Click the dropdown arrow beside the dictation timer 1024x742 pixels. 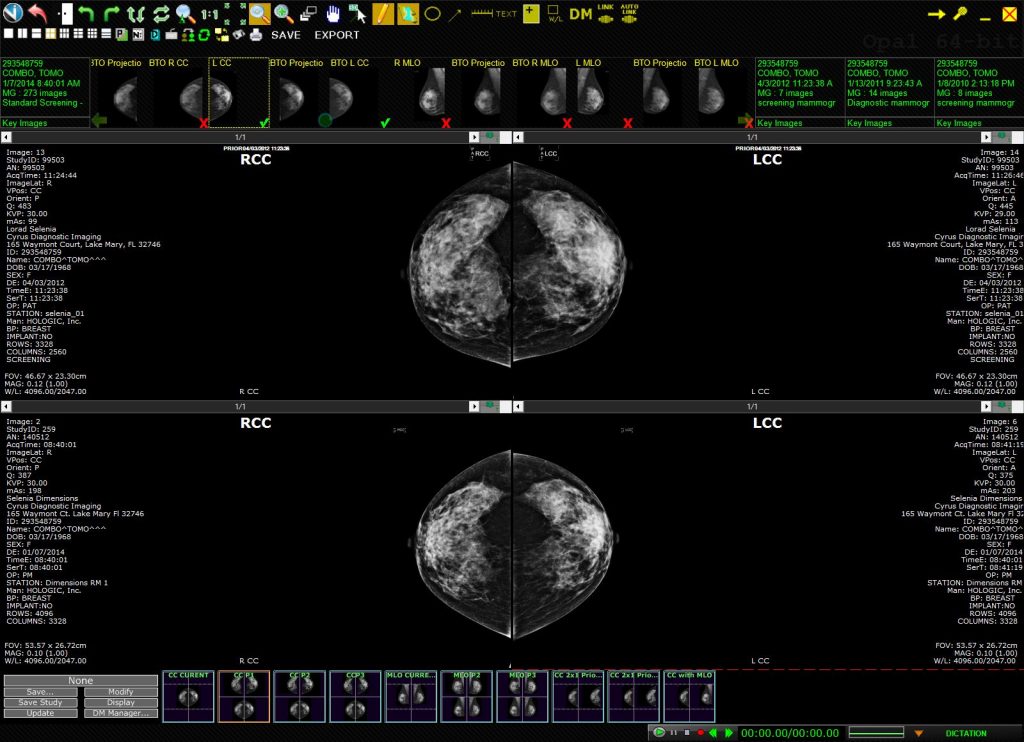(917, 730)
